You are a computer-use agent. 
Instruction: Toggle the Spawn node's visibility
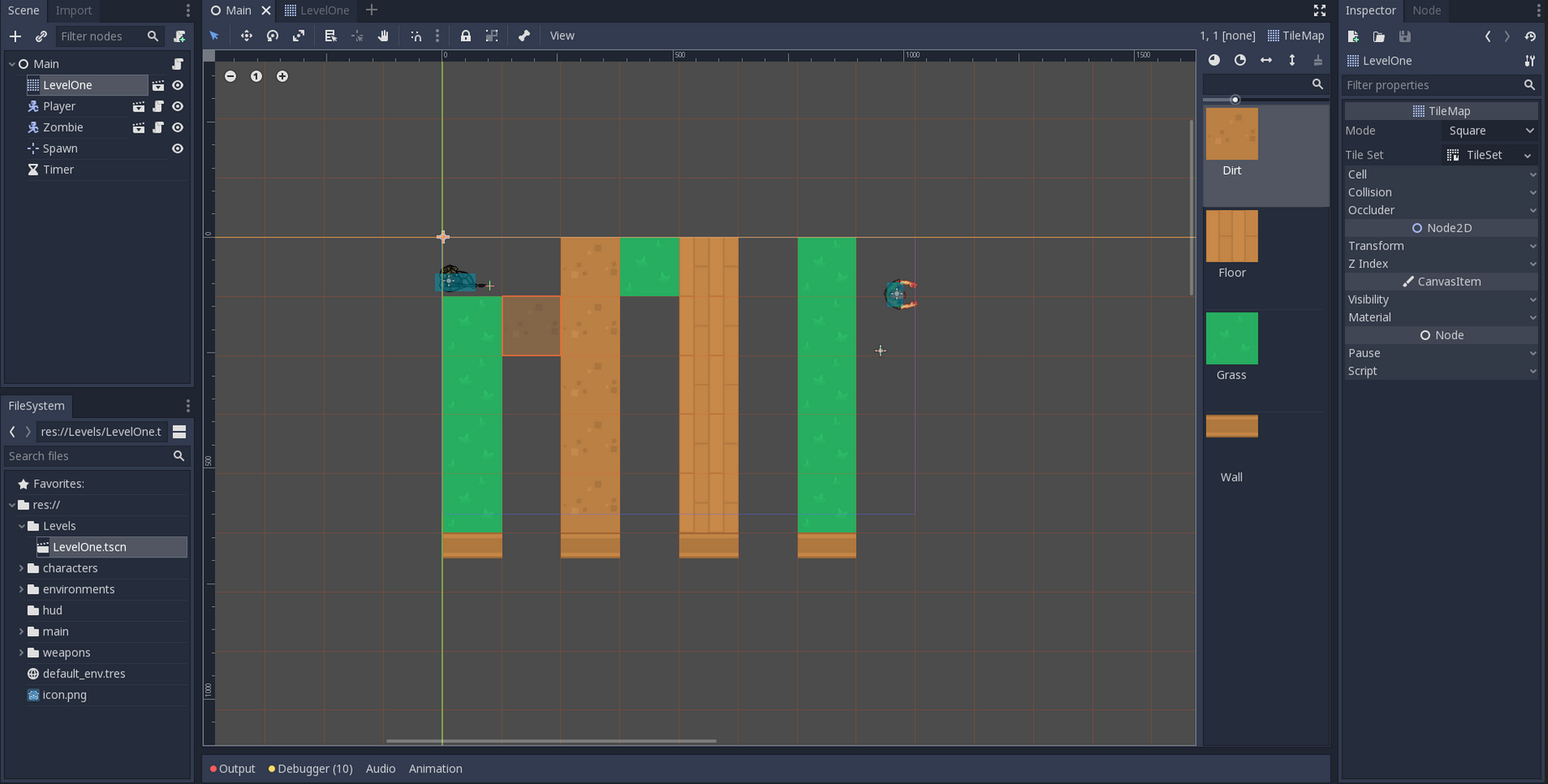click(177, 149)
